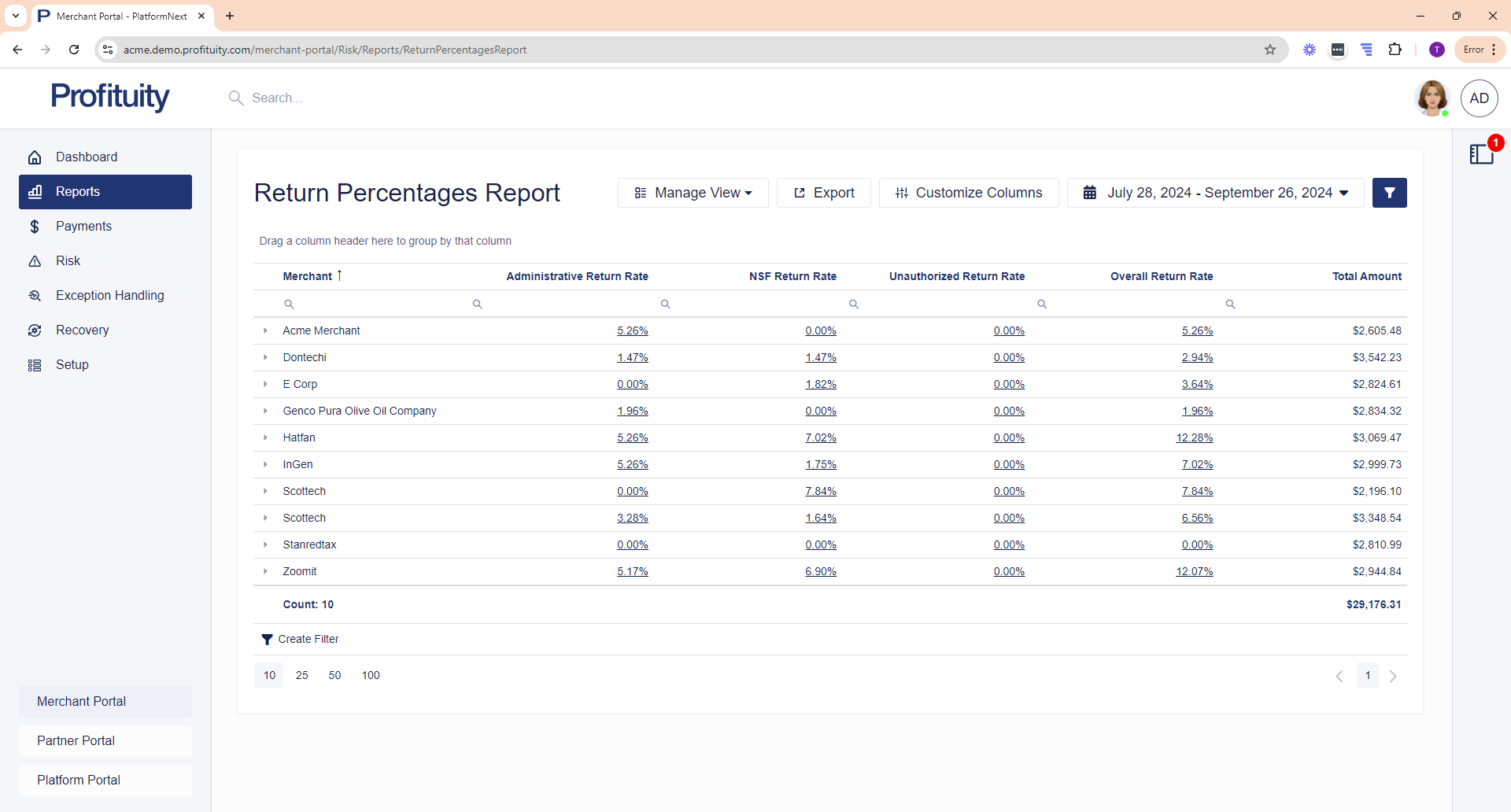Open Payments in the sidebar
1511x812 pixels.
coord(83,227)
